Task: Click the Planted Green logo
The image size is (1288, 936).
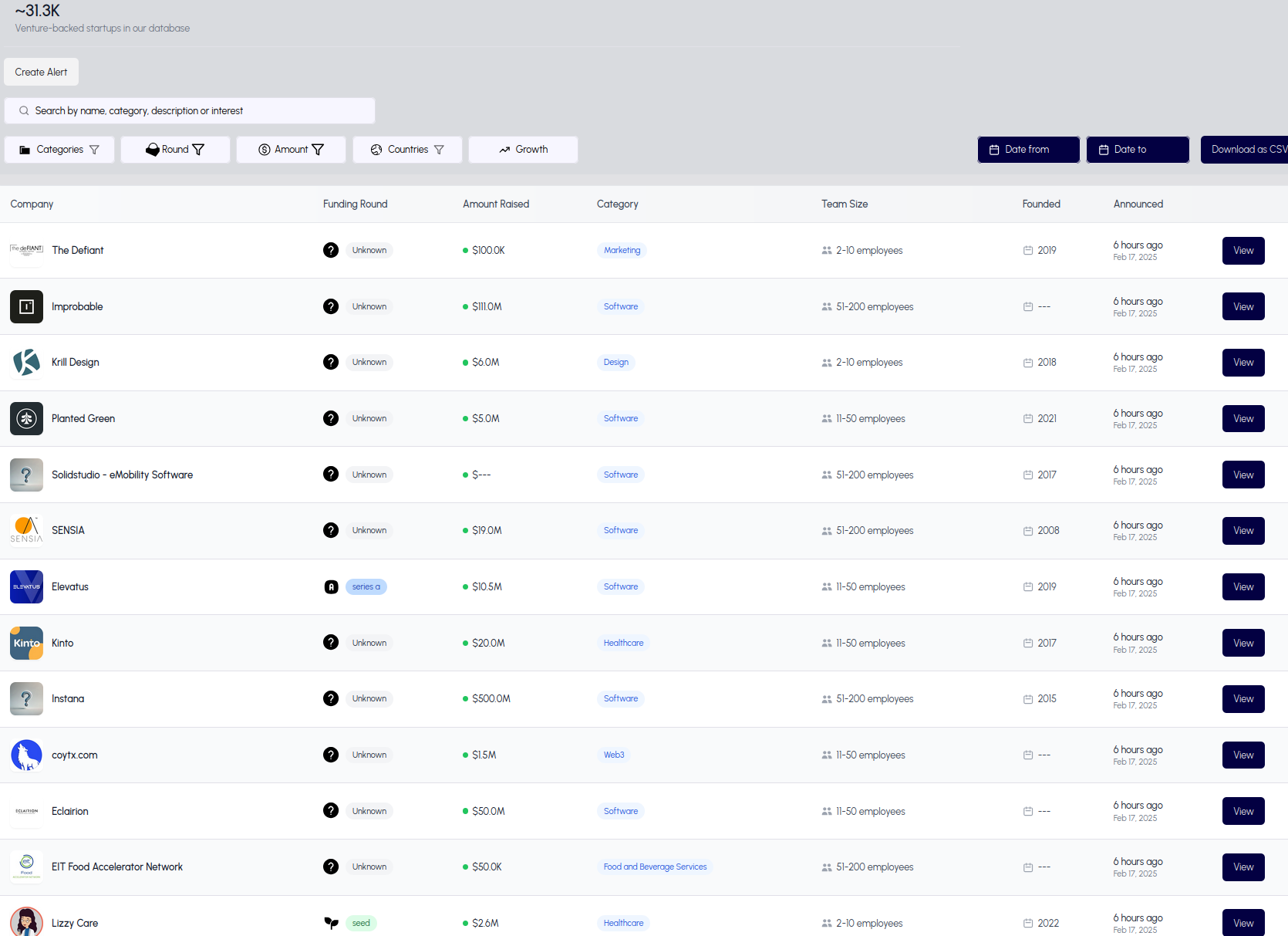Action: (26, 418)
